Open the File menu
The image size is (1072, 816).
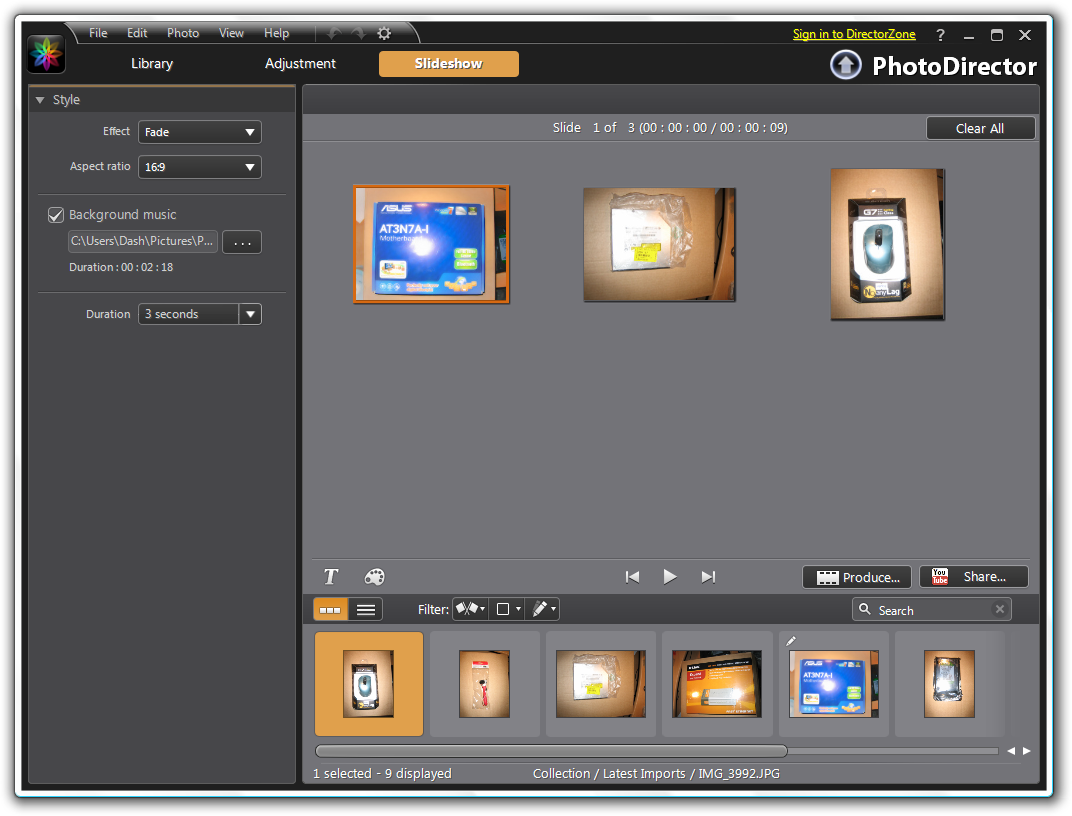[98, 33]
